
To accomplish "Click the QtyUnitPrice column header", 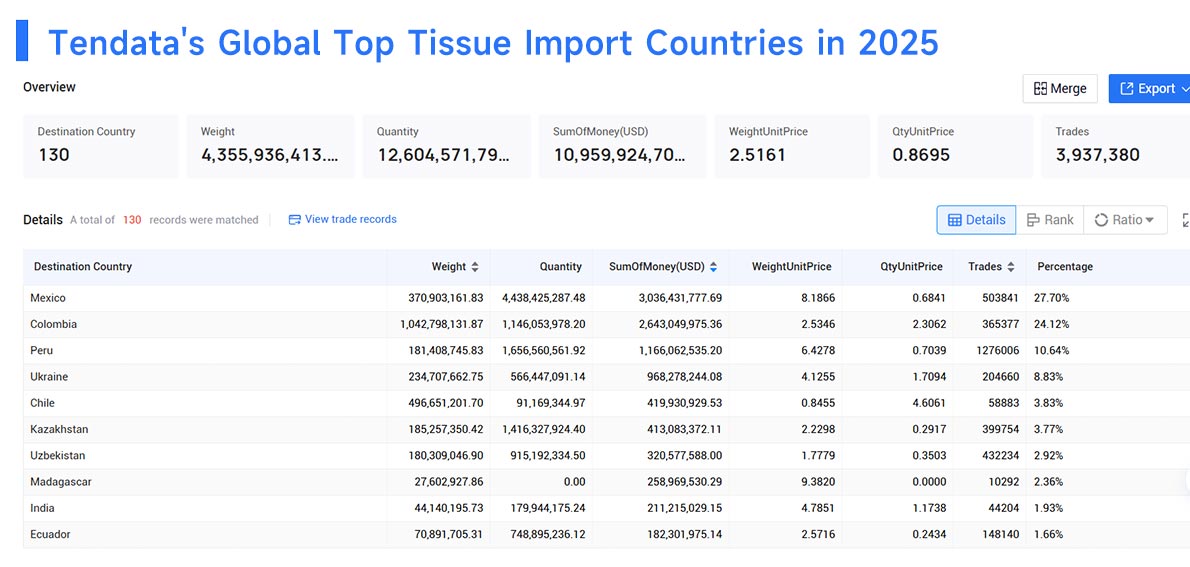I will point(911,266).
